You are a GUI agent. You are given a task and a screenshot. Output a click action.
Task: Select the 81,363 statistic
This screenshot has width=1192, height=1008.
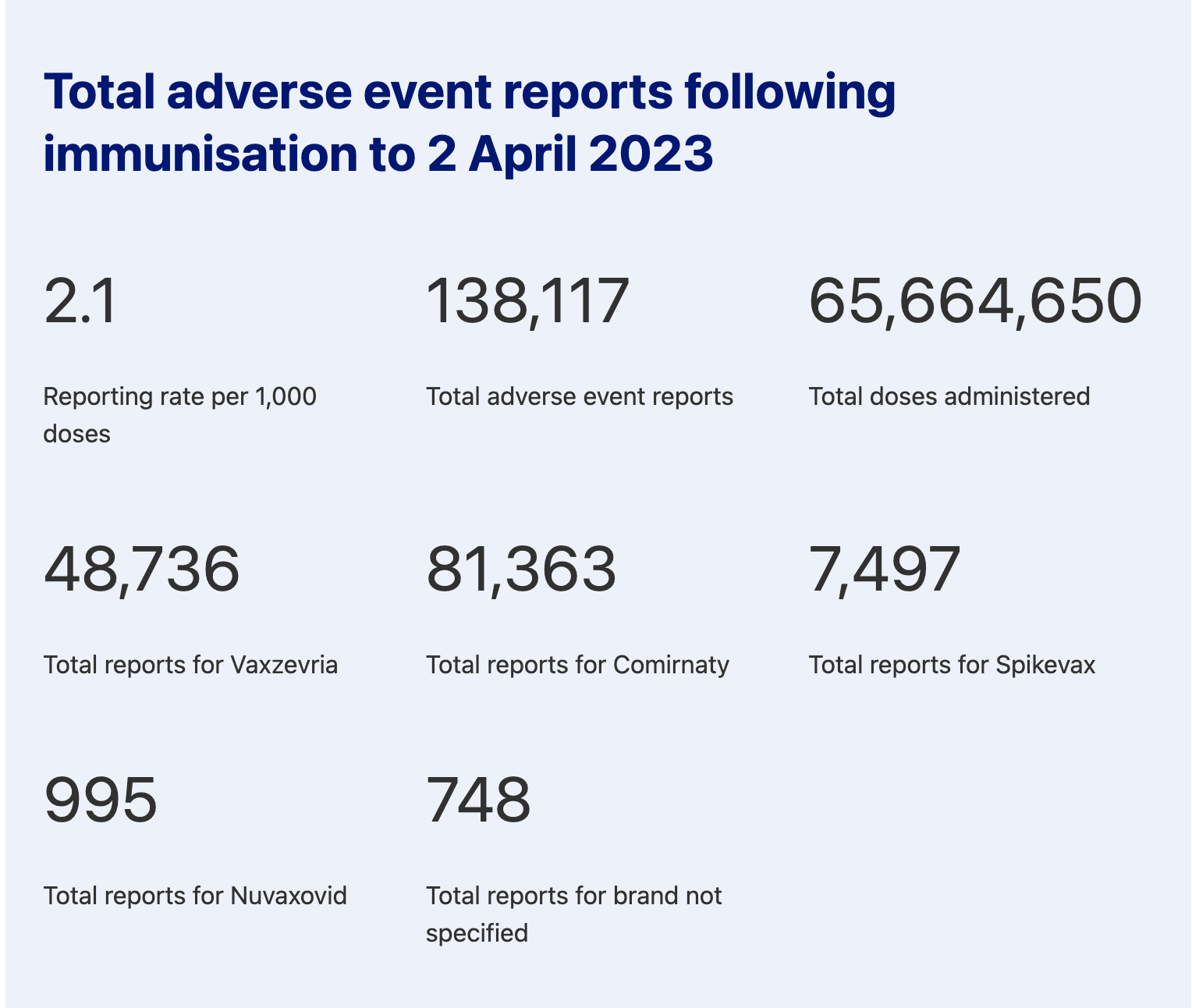point(521,570)
